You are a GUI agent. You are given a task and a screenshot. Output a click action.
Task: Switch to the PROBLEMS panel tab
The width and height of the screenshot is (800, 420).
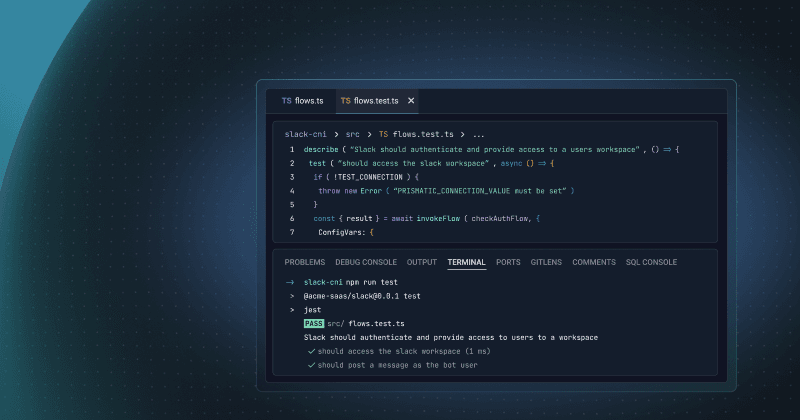pos(305,262)
